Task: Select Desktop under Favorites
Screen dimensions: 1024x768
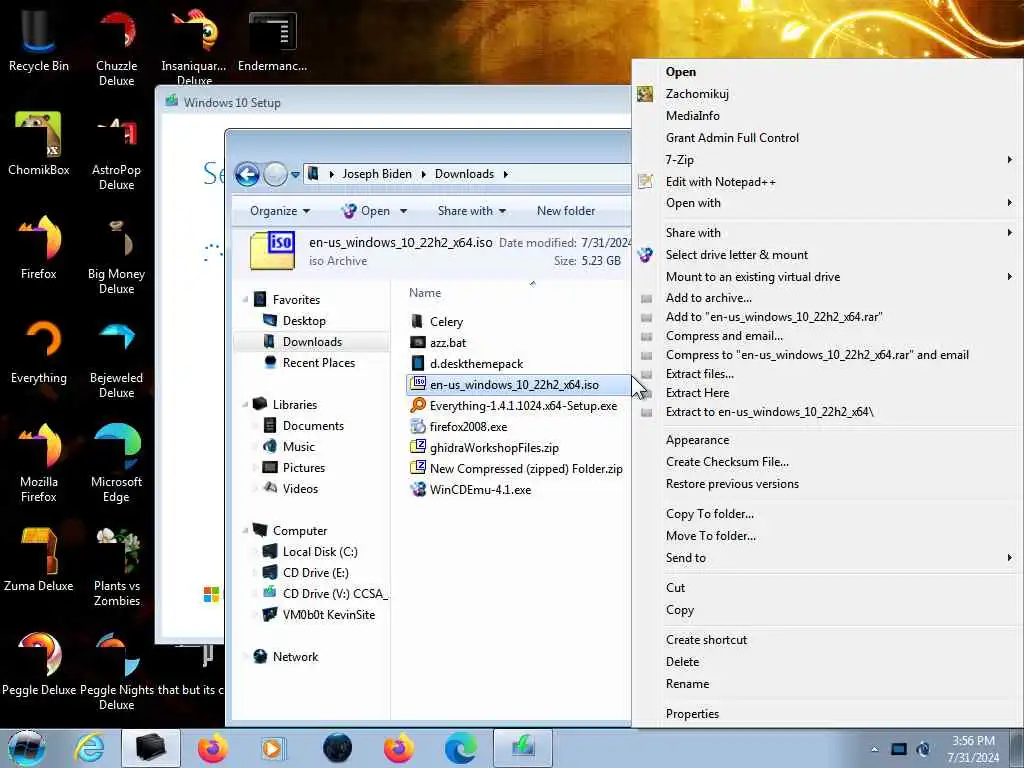Action: 304,321
